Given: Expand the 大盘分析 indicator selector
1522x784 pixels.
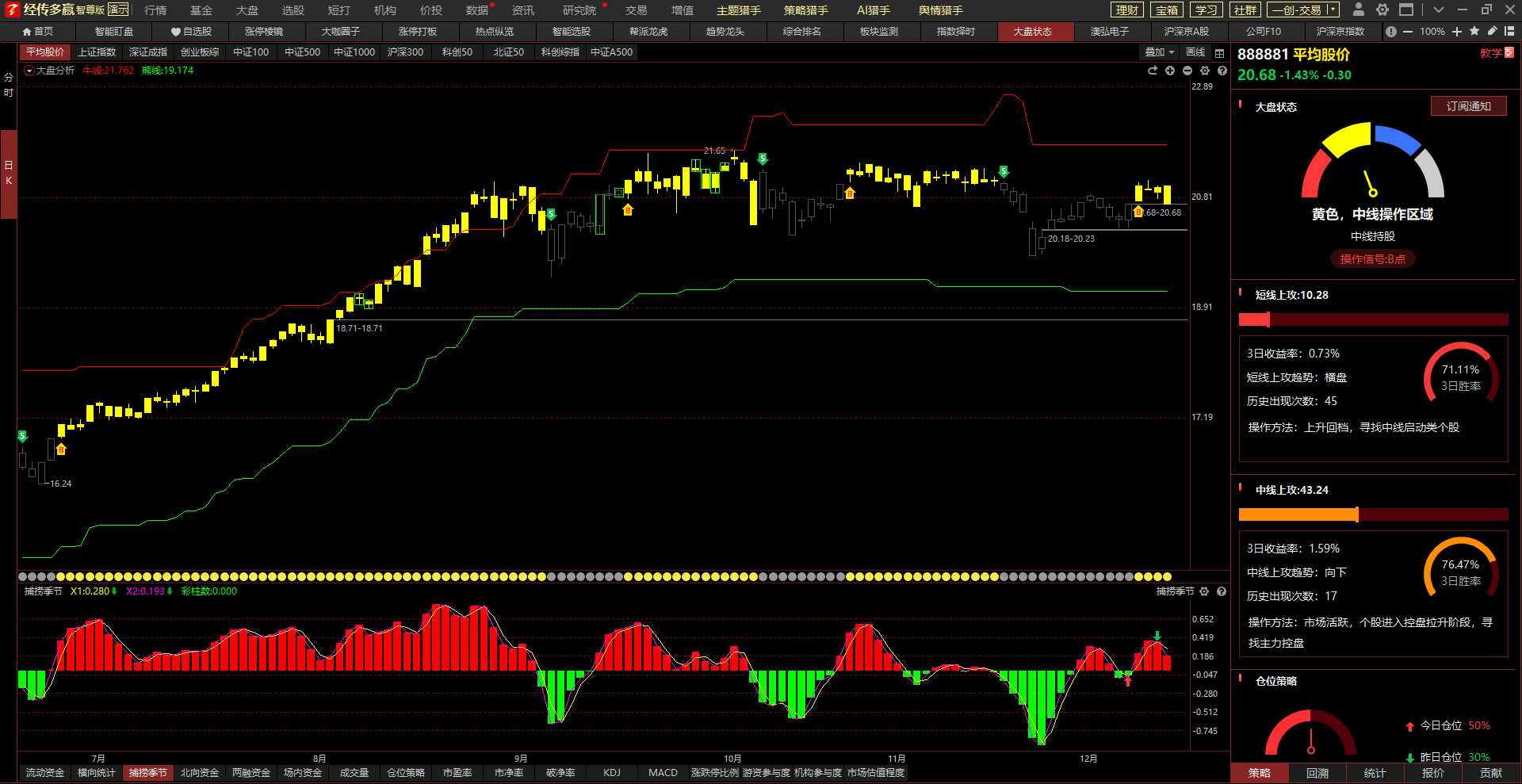Looking at the screenshot, I should [29, 71].
